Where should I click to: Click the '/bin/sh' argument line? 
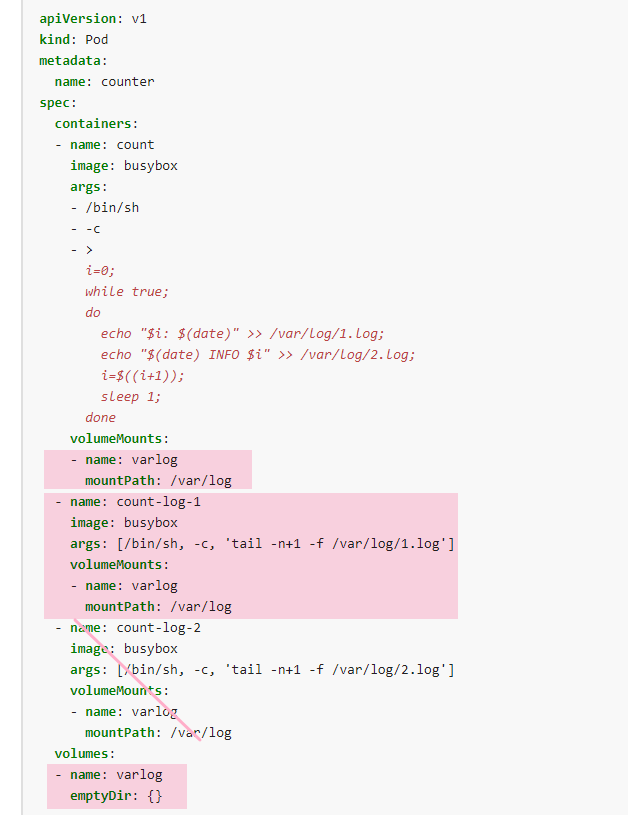tap(104, 207)
